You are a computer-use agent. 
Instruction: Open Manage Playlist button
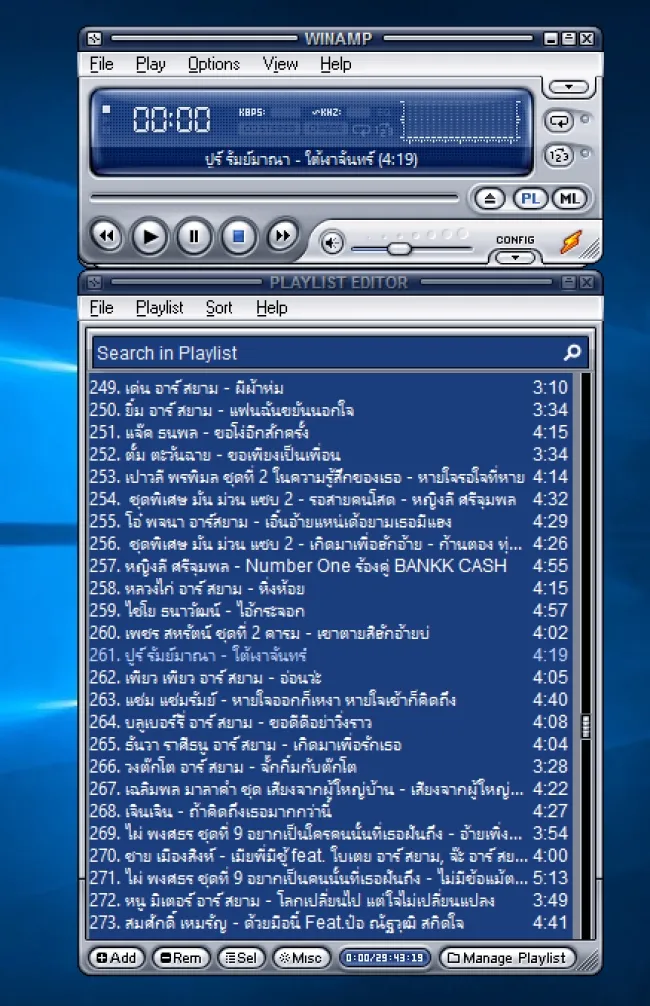pos(507,958)
